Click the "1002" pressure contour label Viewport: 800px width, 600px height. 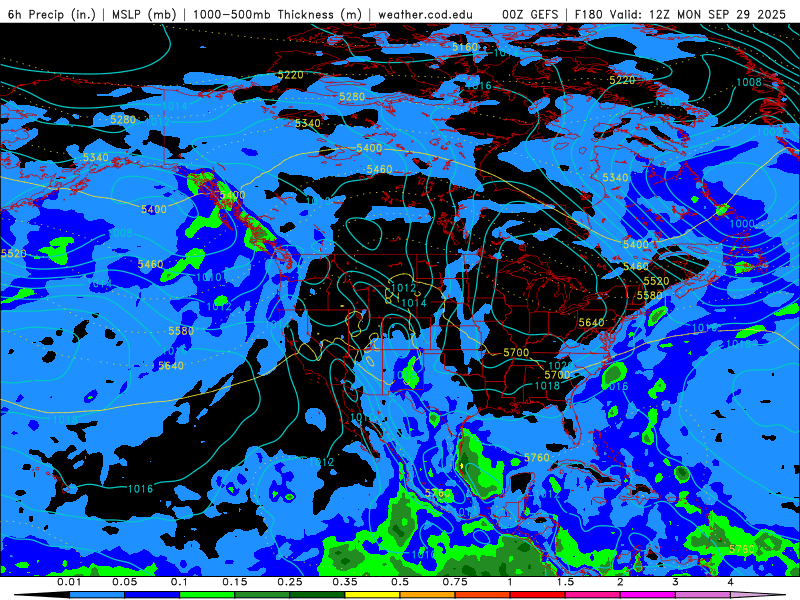pyautogui.click(x=769, y=131)
